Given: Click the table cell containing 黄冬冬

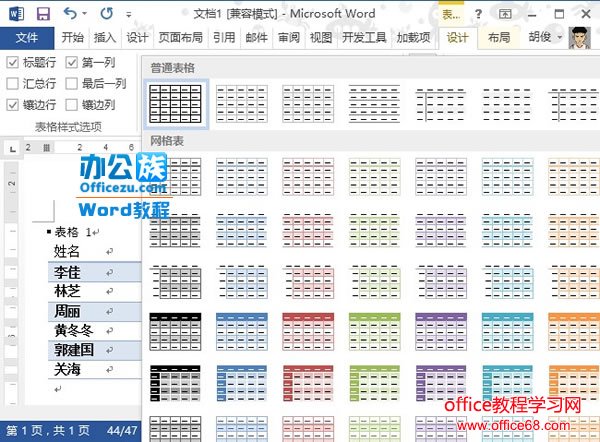Looking at the screenshot, I should pyautogui.click(x=94, y=331).
